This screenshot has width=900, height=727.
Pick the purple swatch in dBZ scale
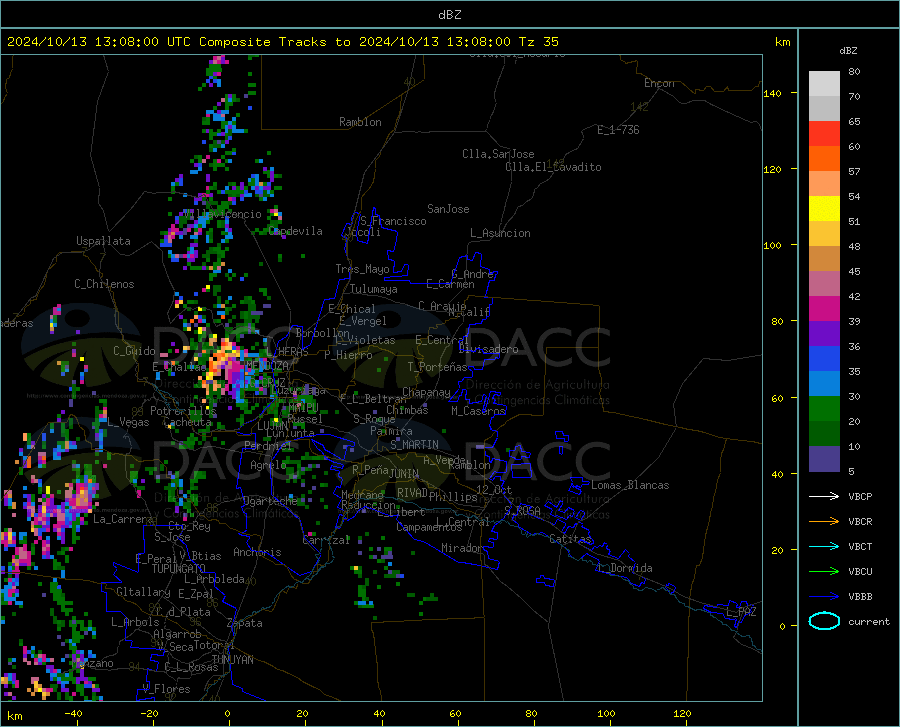pos(824,334)
